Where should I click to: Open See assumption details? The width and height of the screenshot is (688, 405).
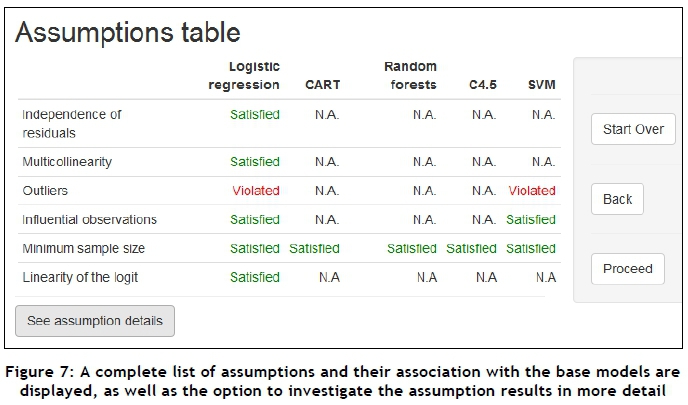95,320
